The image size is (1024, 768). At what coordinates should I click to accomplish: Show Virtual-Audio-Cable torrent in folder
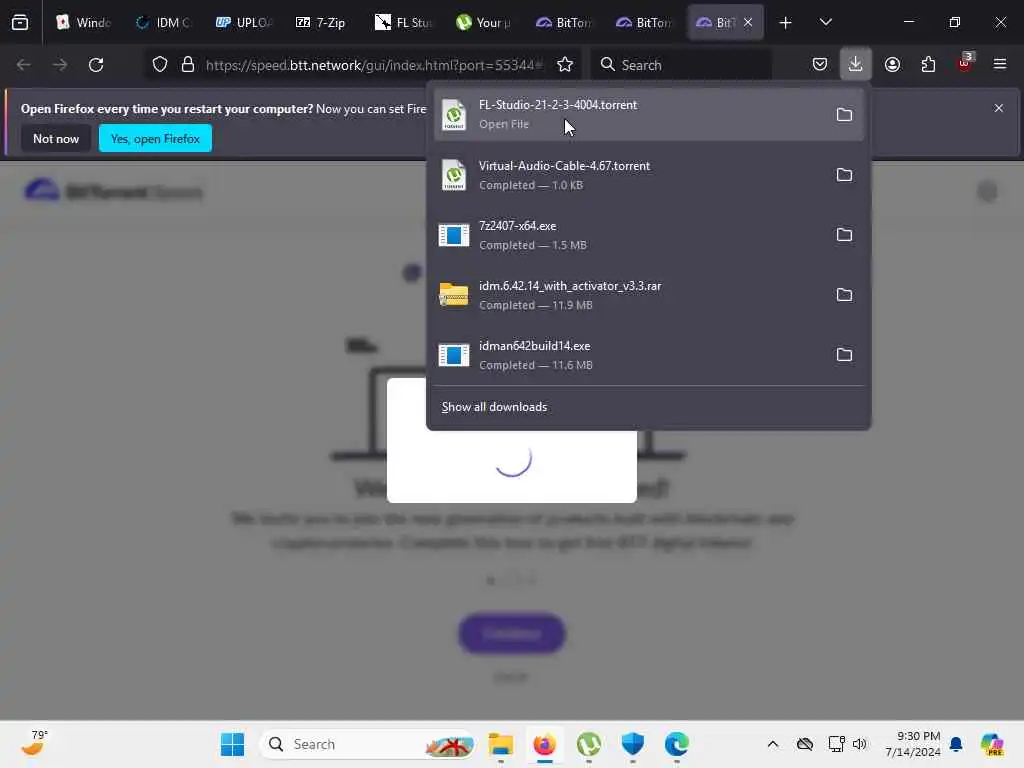(x=844, y=175)
